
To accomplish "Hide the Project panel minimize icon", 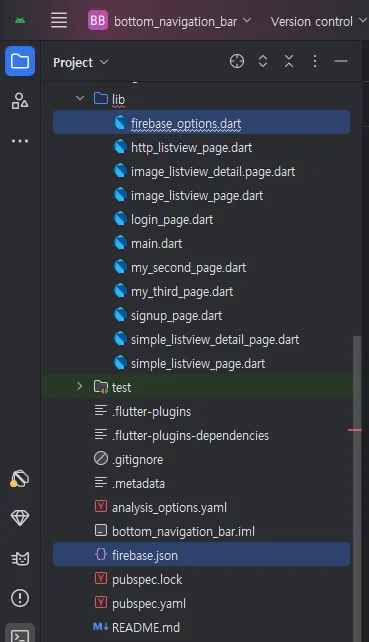I will 341,61.
